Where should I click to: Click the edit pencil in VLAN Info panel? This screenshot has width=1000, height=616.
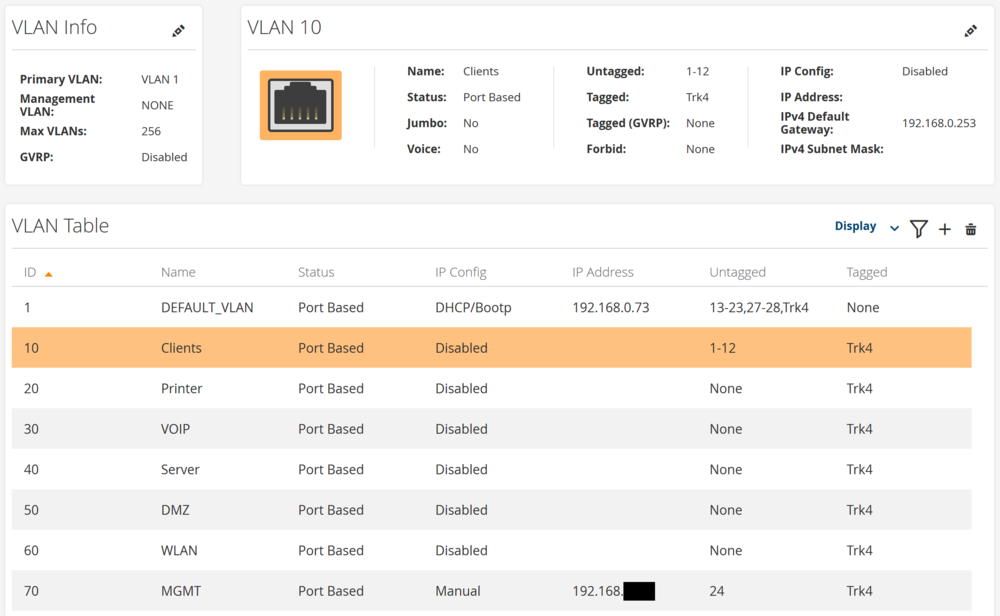[x=178, y=31]
